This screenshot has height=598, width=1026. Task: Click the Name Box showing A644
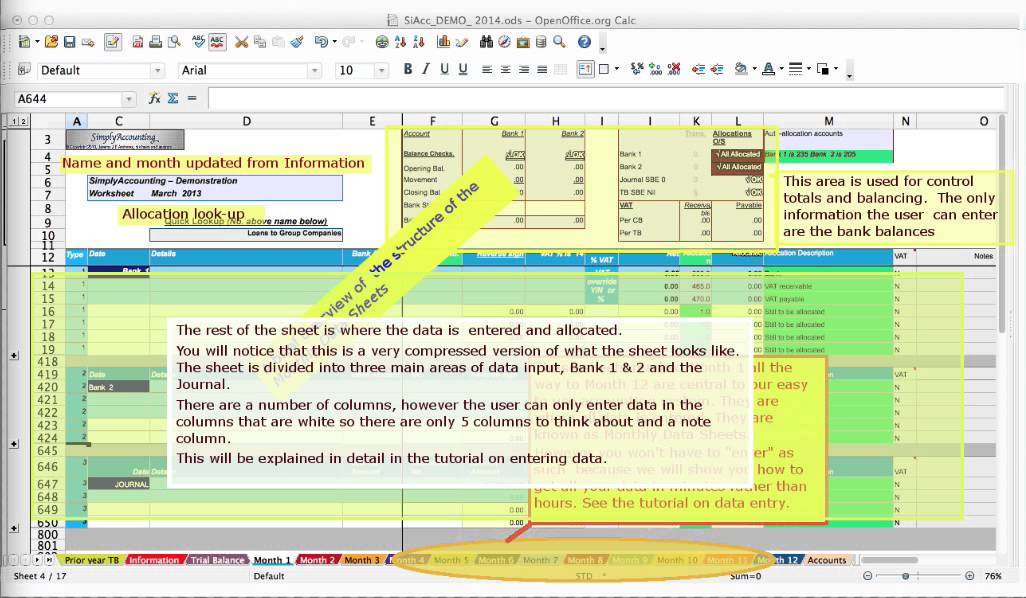point(68,99)
